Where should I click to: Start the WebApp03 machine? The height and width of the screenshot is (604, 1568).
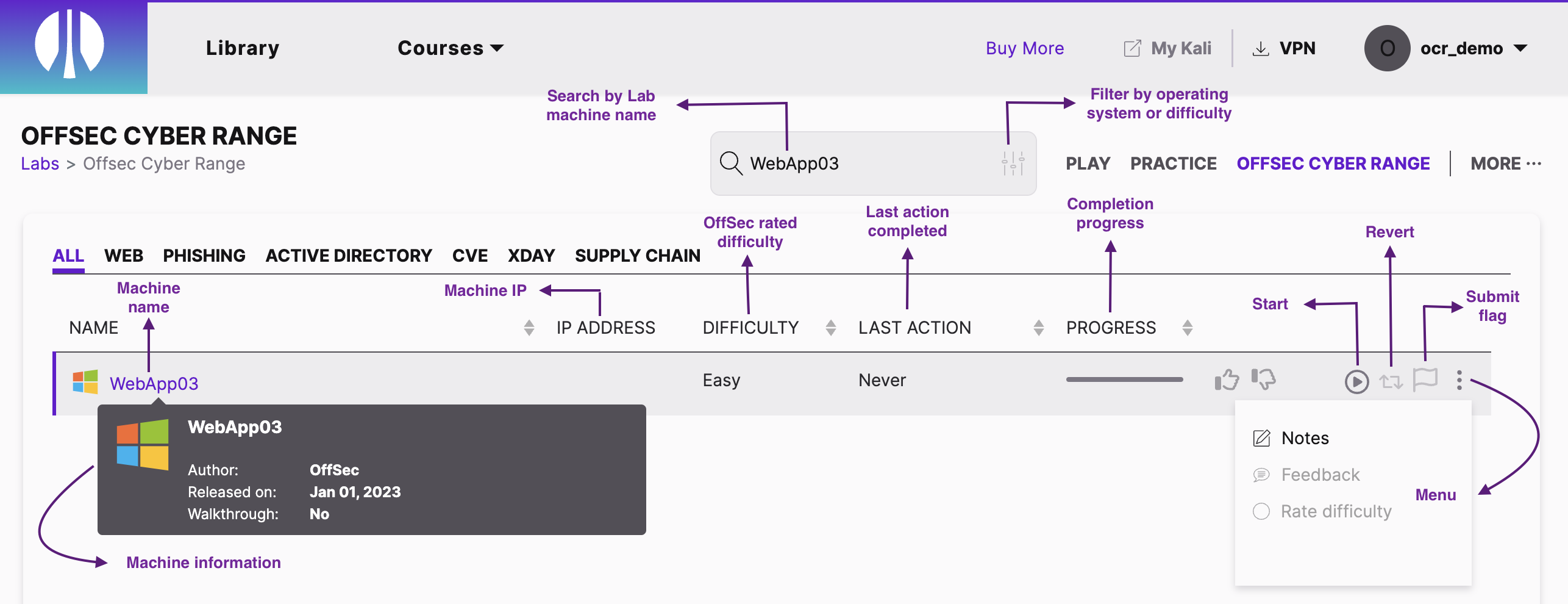tap(1356, 382)
